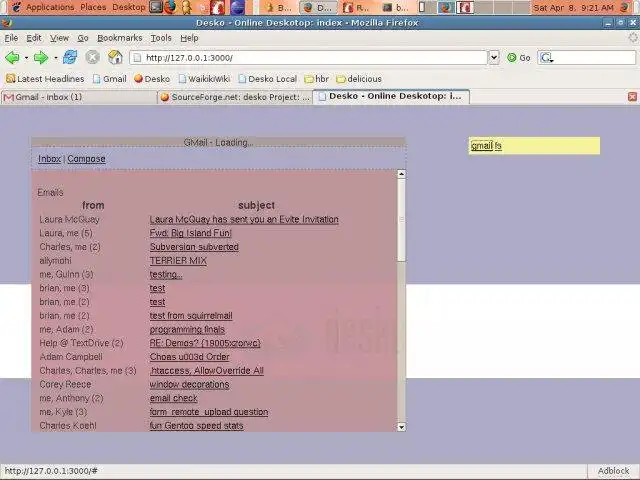This screenshot has width=640, height=480.
Task: Click the email list scroll down arrow
Action: (401, 427)
